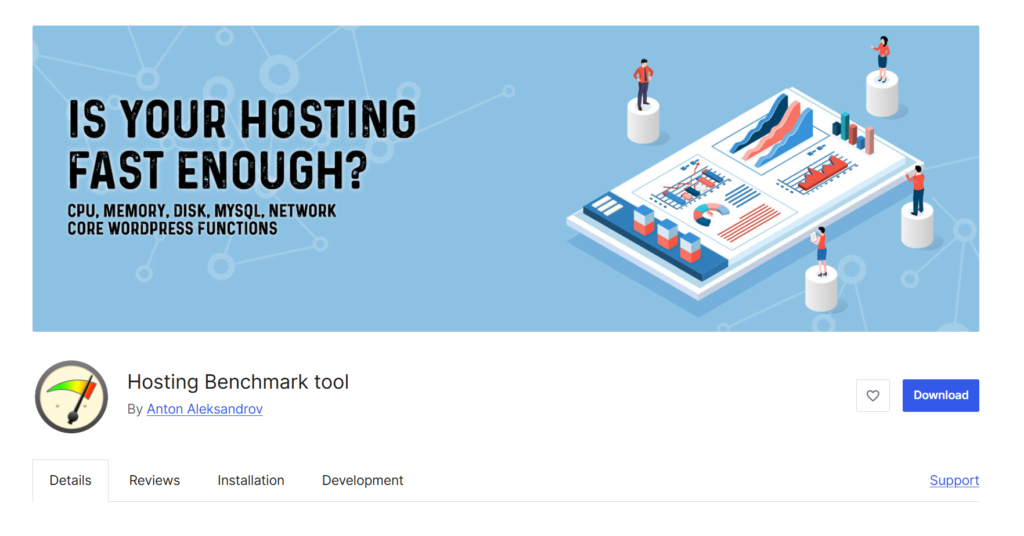Switch to the Reviews tab
This screenshot has width=1024, height=536.
(x=154, y=480)
